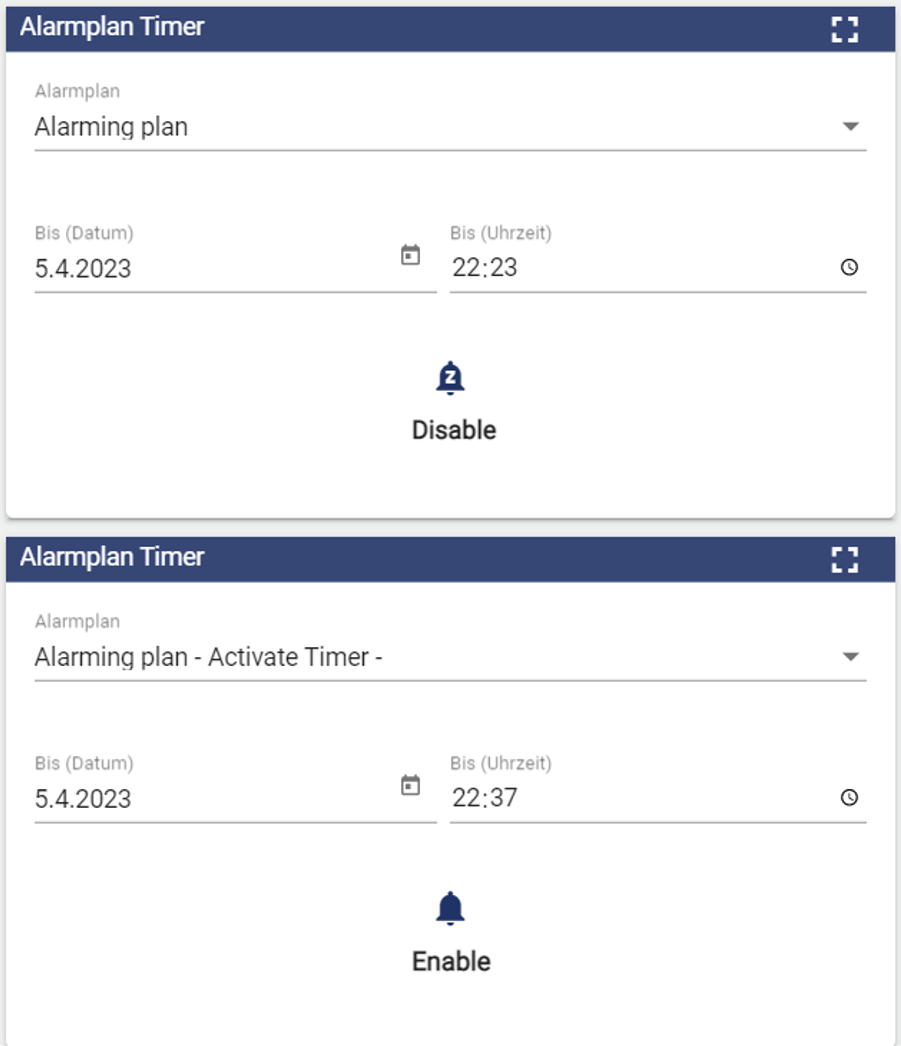Click the bell icon above Enable

(x=451, y=909)
